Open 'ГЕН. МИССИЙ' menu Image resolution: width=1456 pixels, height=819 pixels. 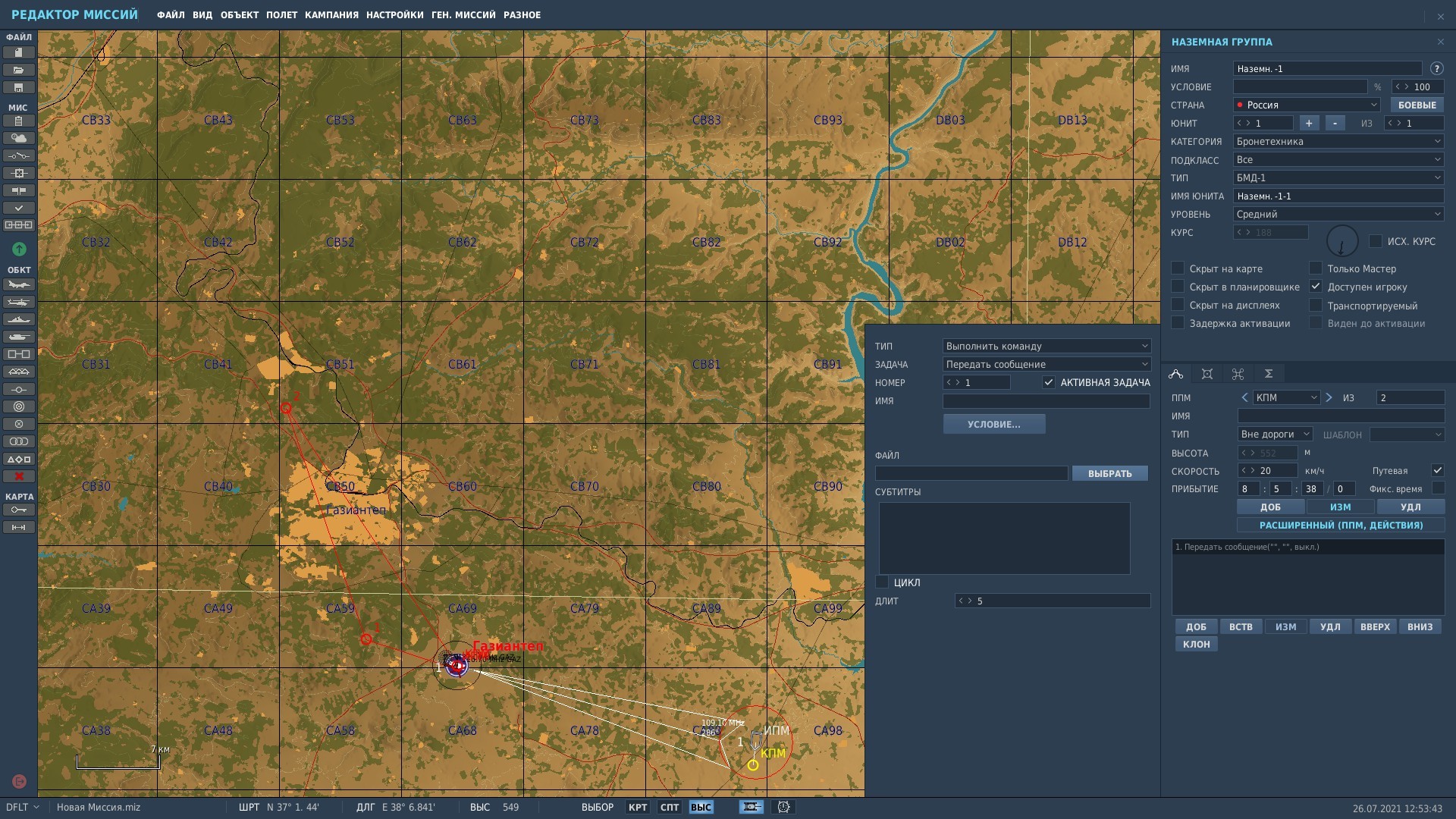pos(463,15)
